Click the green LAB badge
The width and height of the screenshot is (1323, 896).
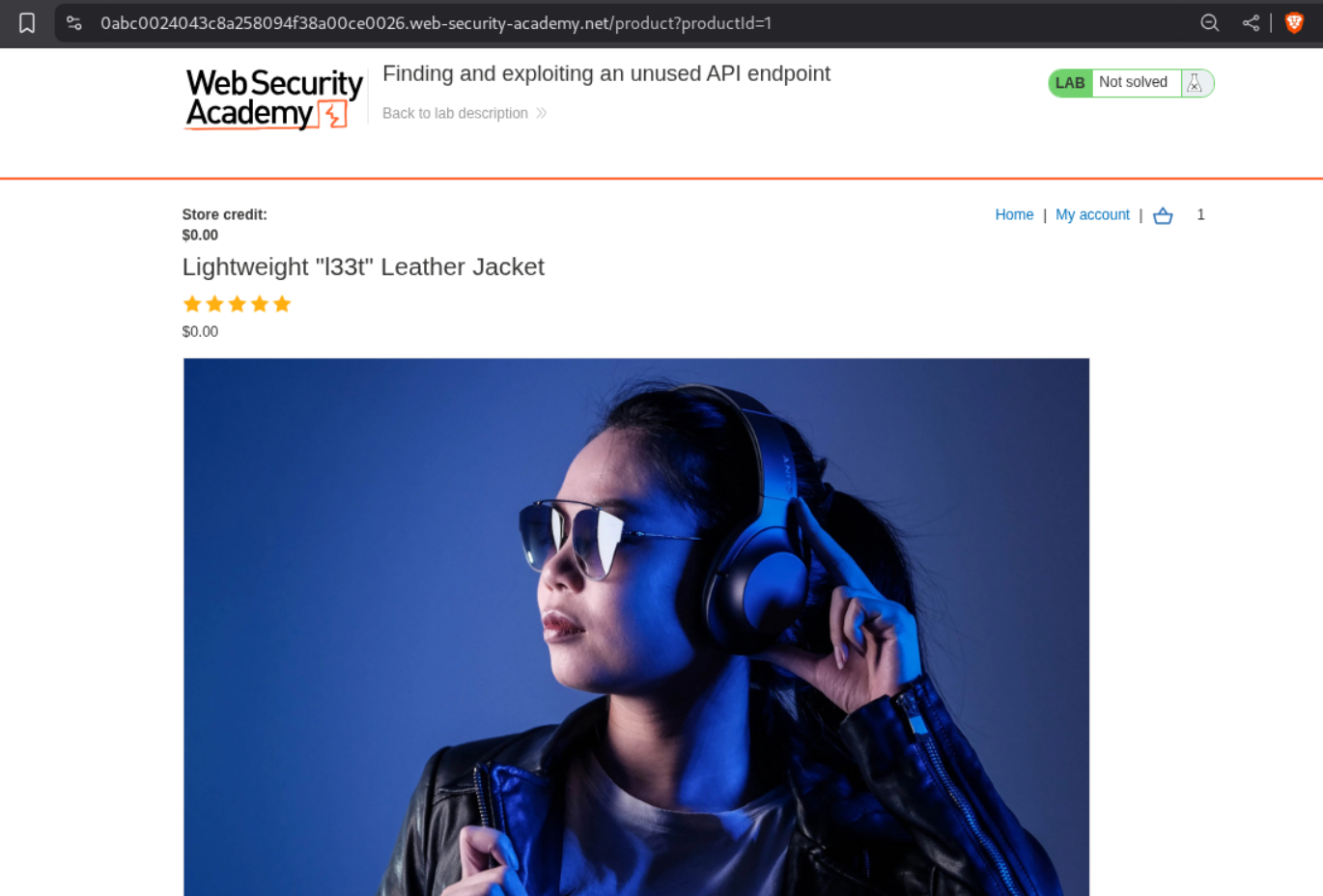pyautogui.click(x=1070, y=83)
